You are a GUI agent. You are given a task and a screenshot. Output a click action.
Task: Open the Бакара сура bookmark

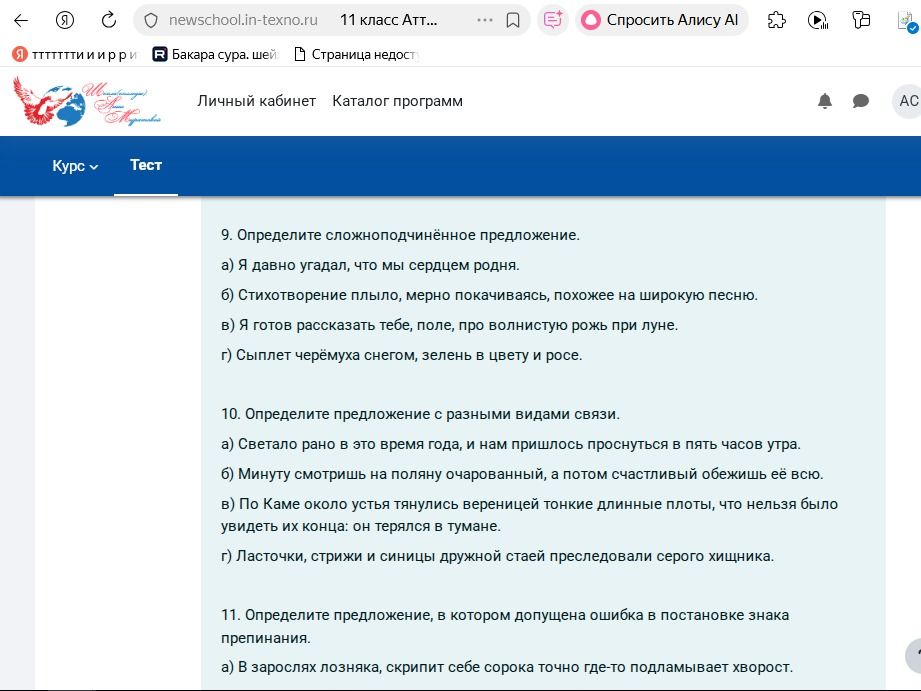[215, 55]
